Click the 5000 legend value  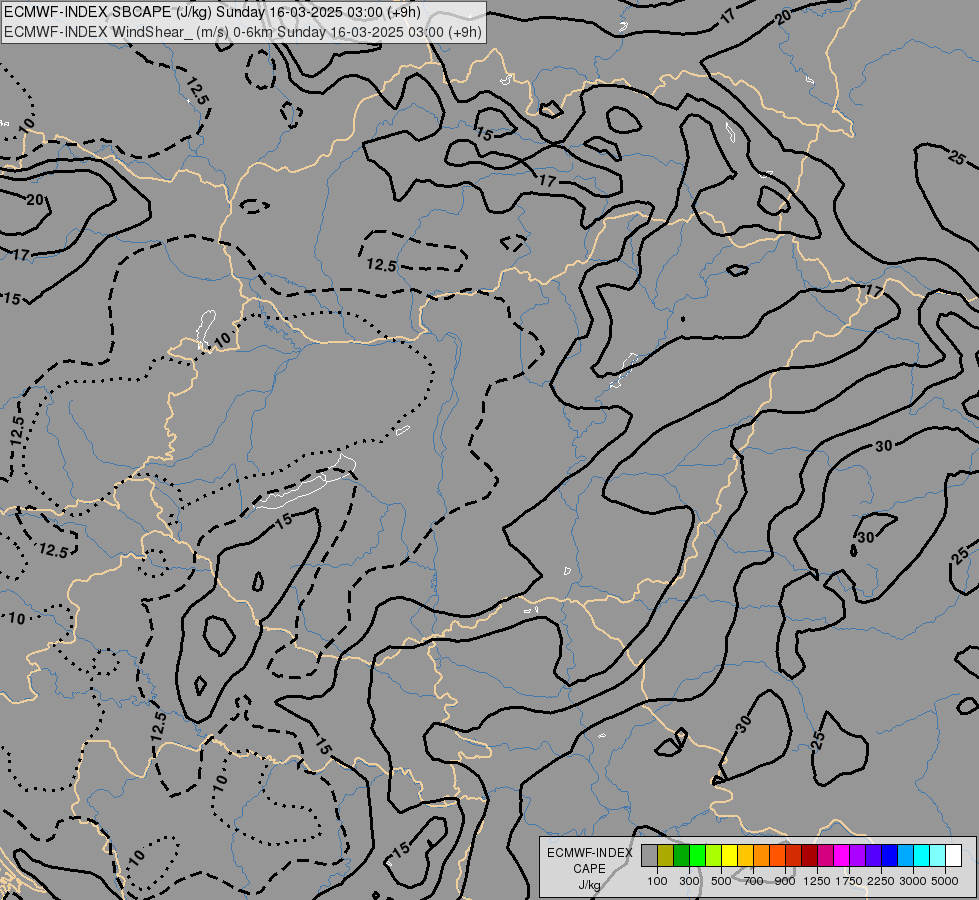pos(945,881)
